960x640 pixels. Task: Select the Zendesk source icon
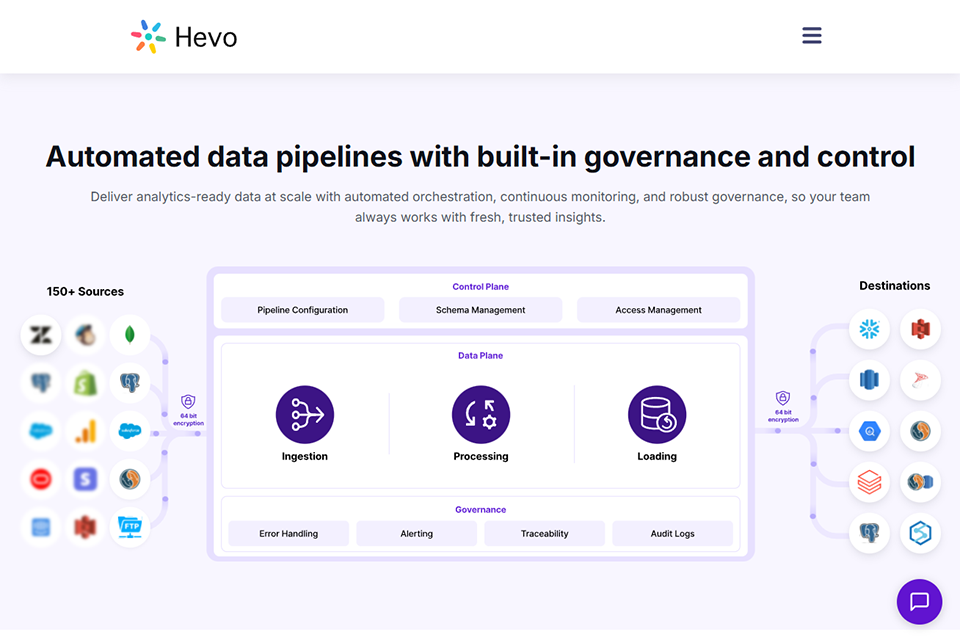click(41, 335)
